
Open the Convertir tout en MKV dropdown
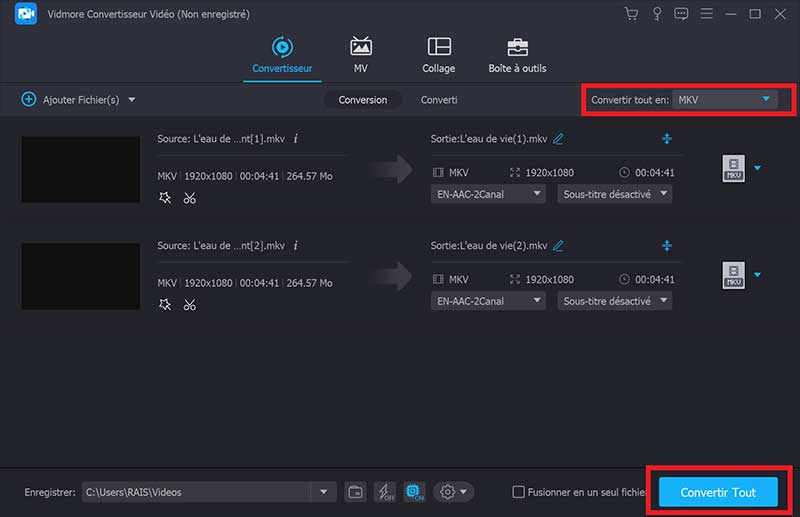tap(725, 99)
